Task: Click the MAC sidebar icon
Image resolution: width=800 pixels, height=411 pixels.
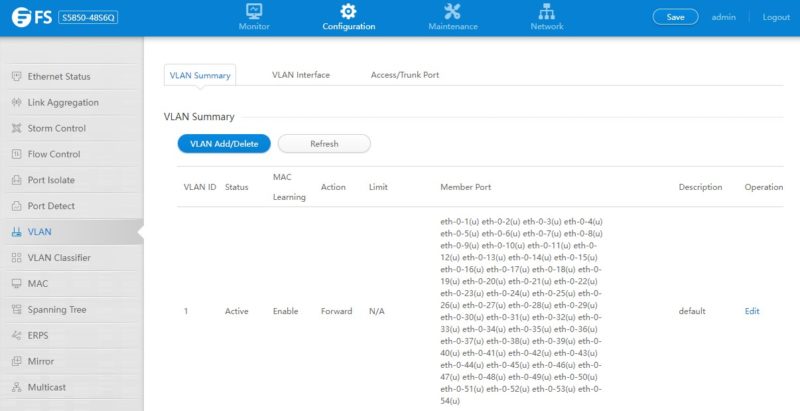Action: 16,284
